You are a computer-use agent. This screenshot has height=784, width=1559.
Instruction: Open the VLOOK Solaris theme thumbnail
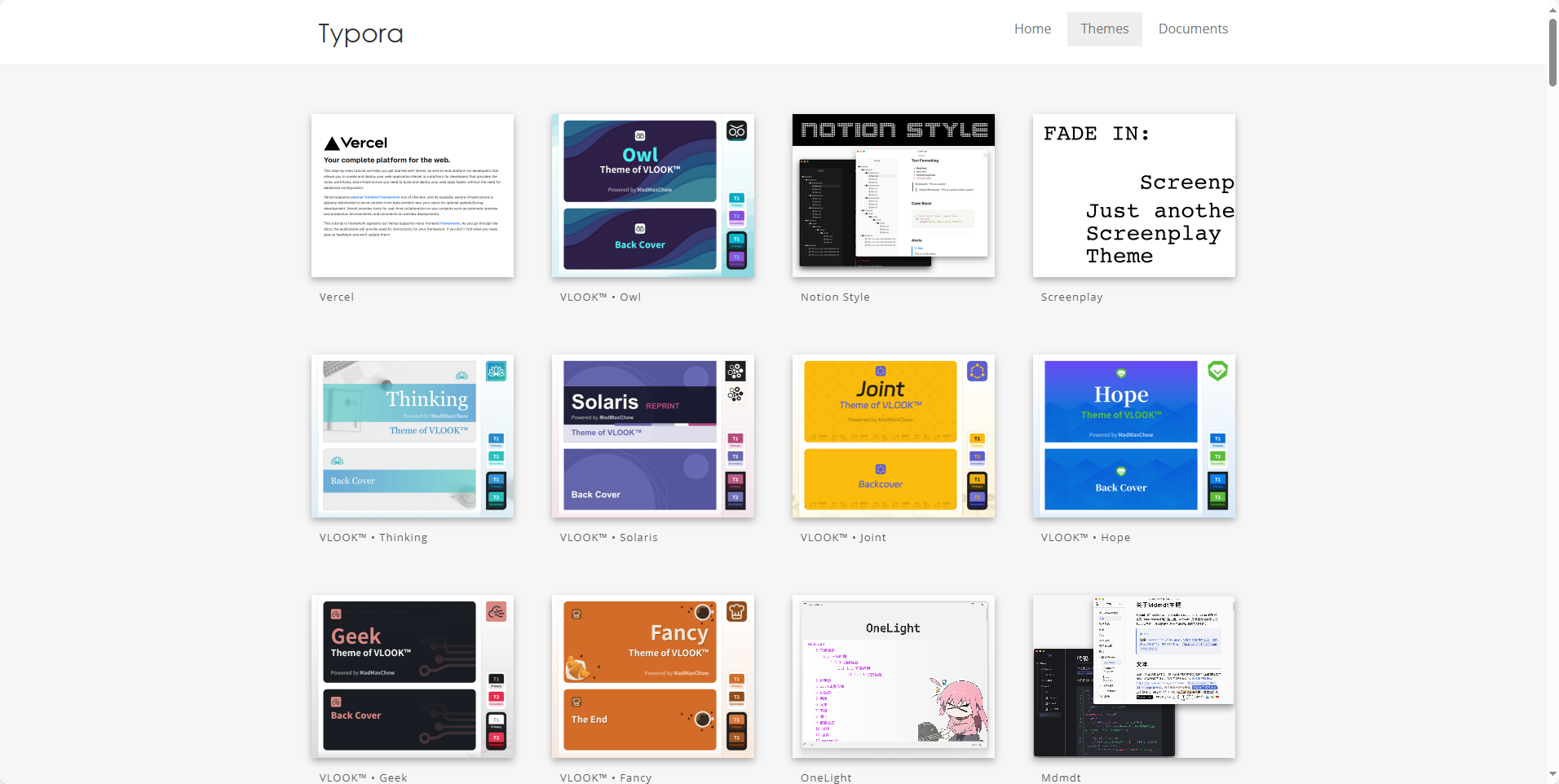(x=653, y=436)
